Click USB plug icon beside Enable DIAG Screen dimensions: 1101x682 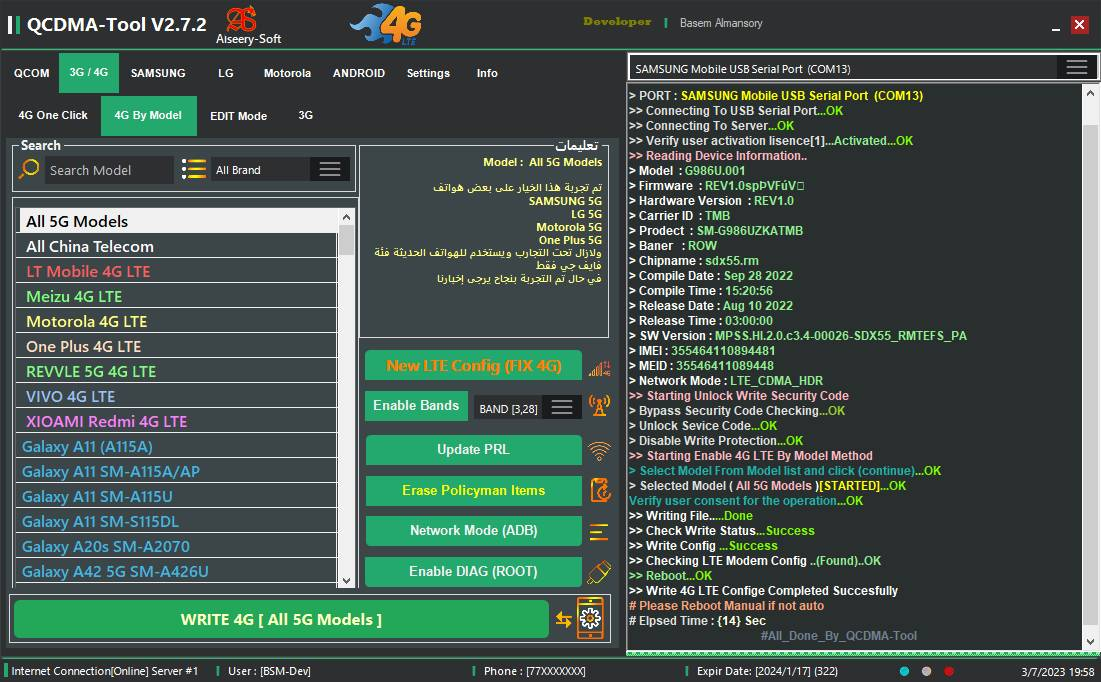(599, 572)
